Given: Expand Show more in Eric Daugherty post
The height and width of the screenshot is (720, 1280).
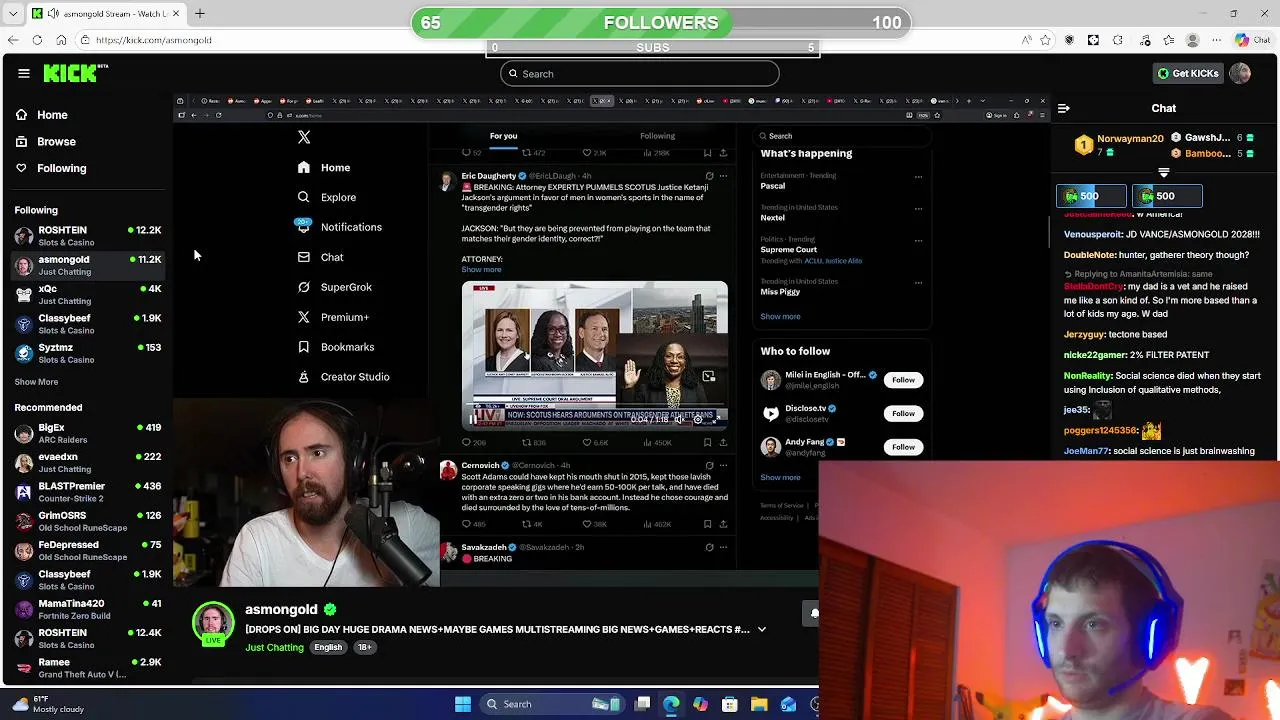Looking at the screenshot, I should click(x=481, y=270).
